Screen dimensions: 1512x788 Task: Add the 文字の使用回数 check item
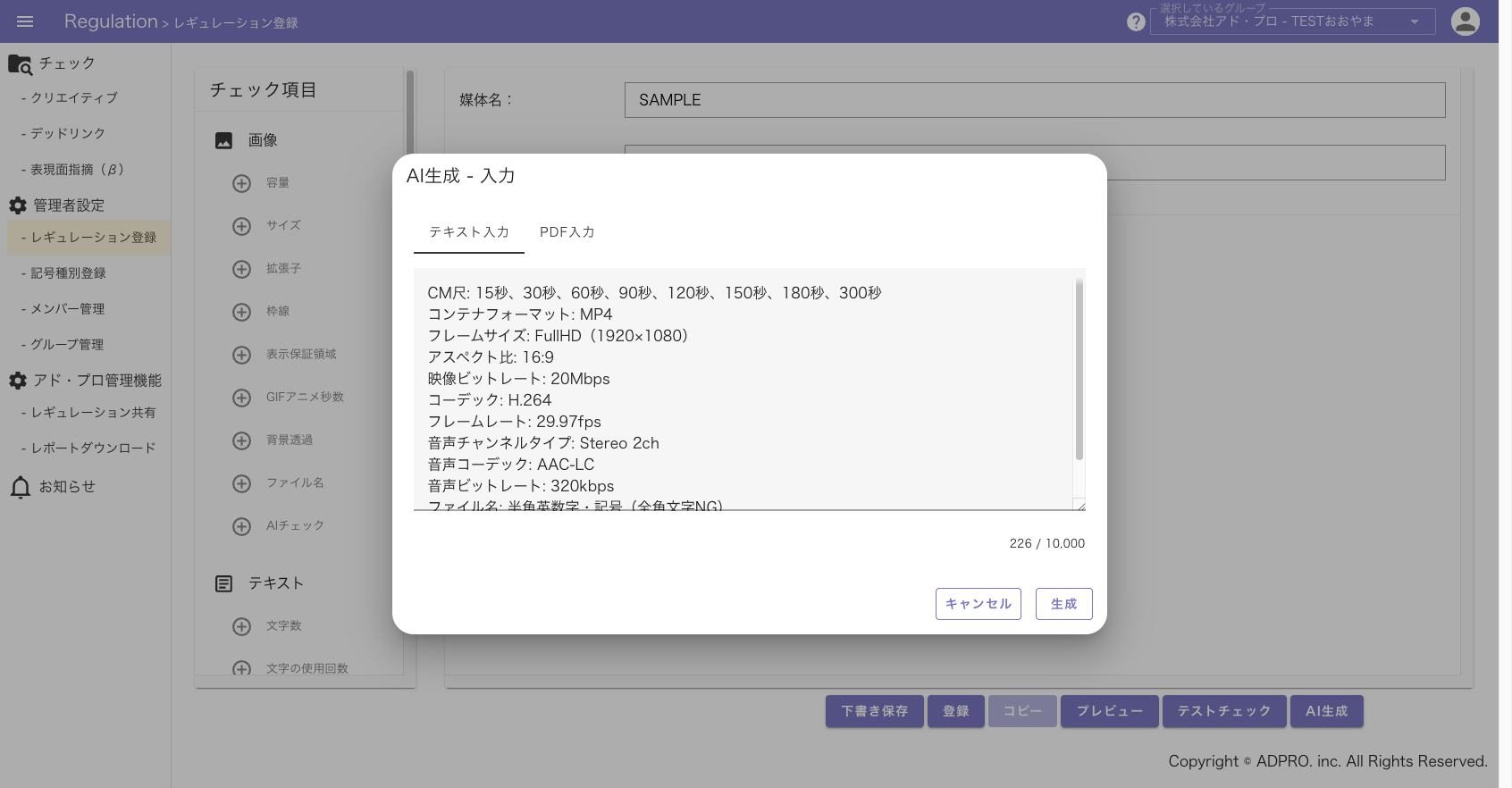241,668
